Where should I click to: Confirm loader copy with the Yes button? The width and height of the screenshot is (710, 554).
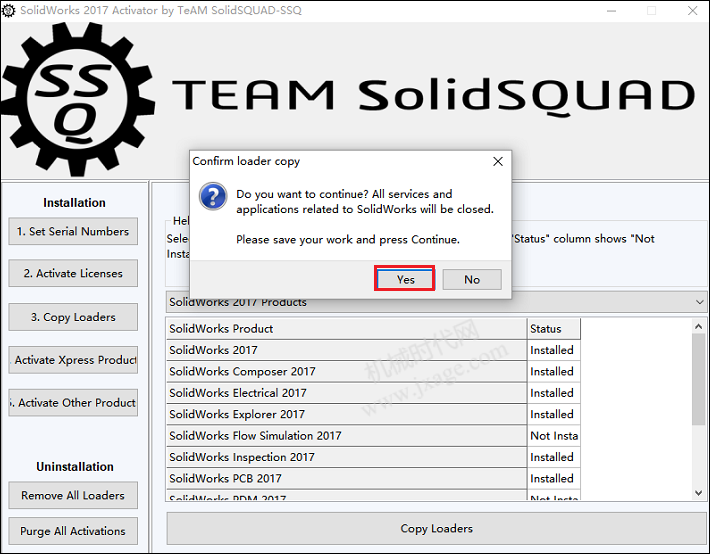(x=405, y=279)
